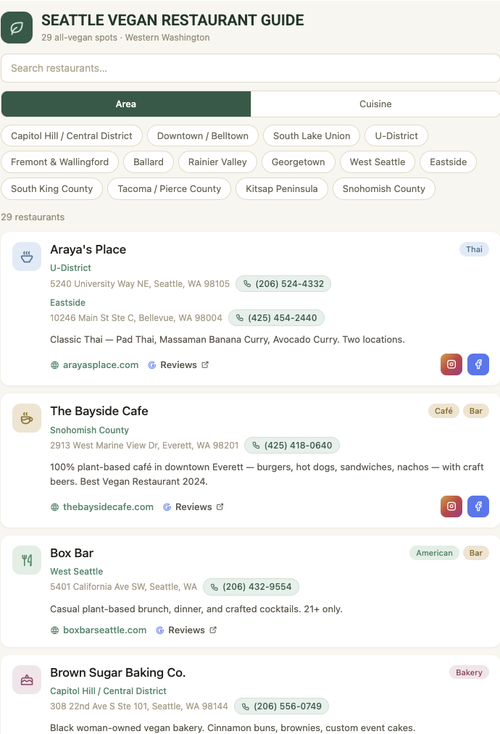Call Brown Sugar Baking (206) 556-0749
The height and width of the screenshot is (734, 500).
(x=281, y=706)
